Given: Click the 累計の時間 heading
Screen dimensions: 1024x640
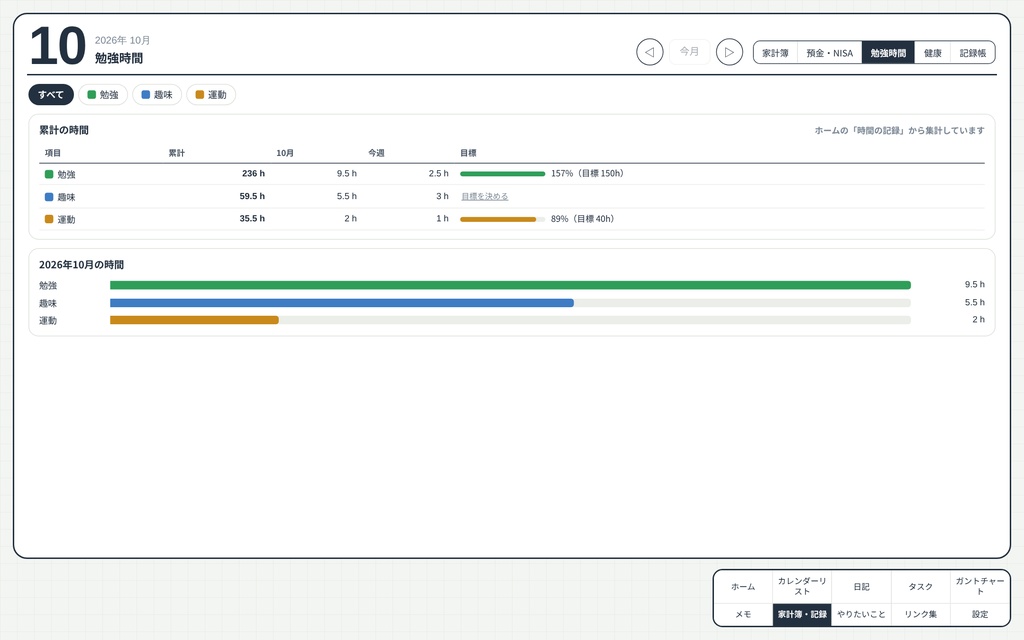Looking at the screenshot, I should tap(64, 130).
